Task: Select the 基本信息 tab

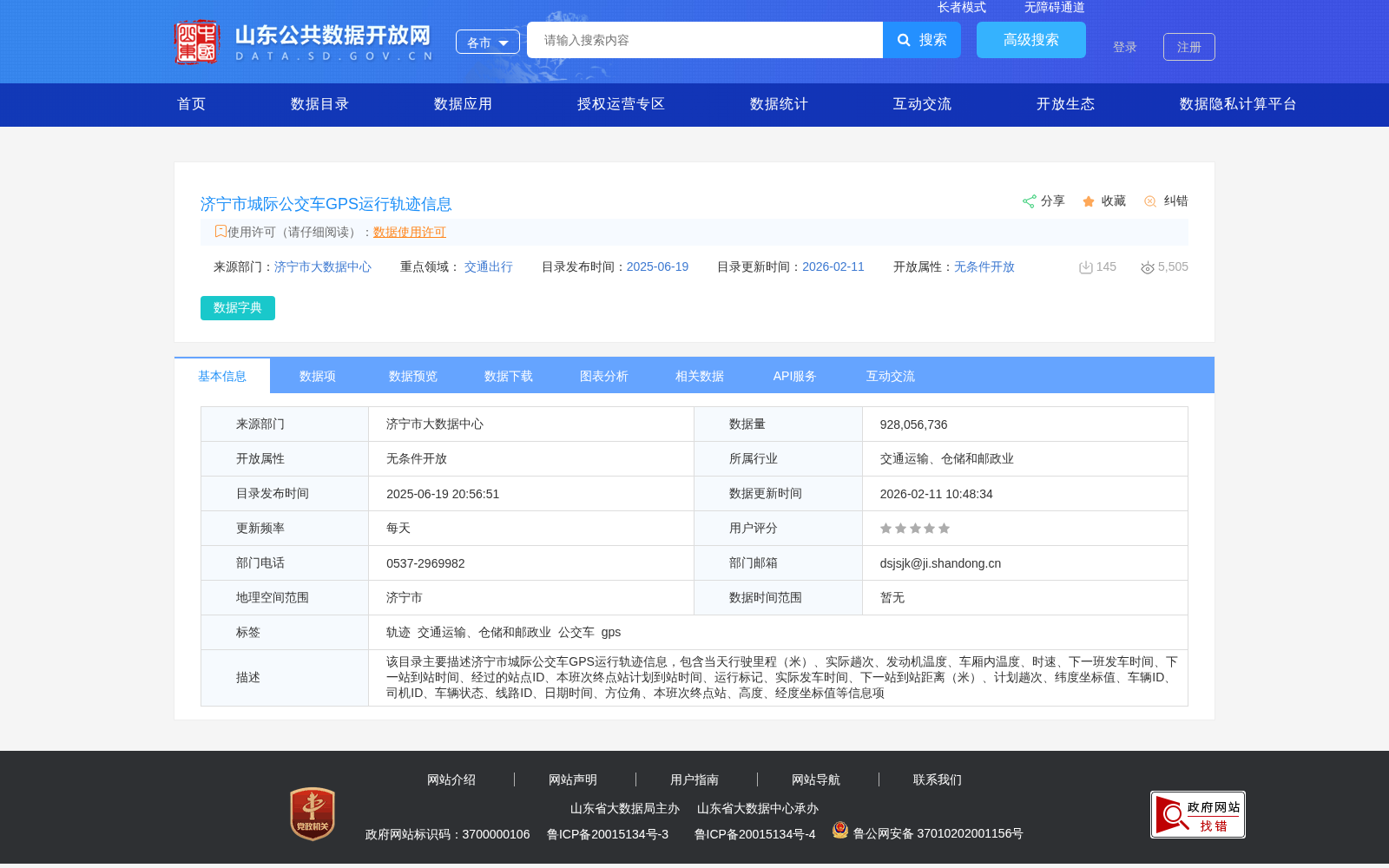Action: [222, 376]
